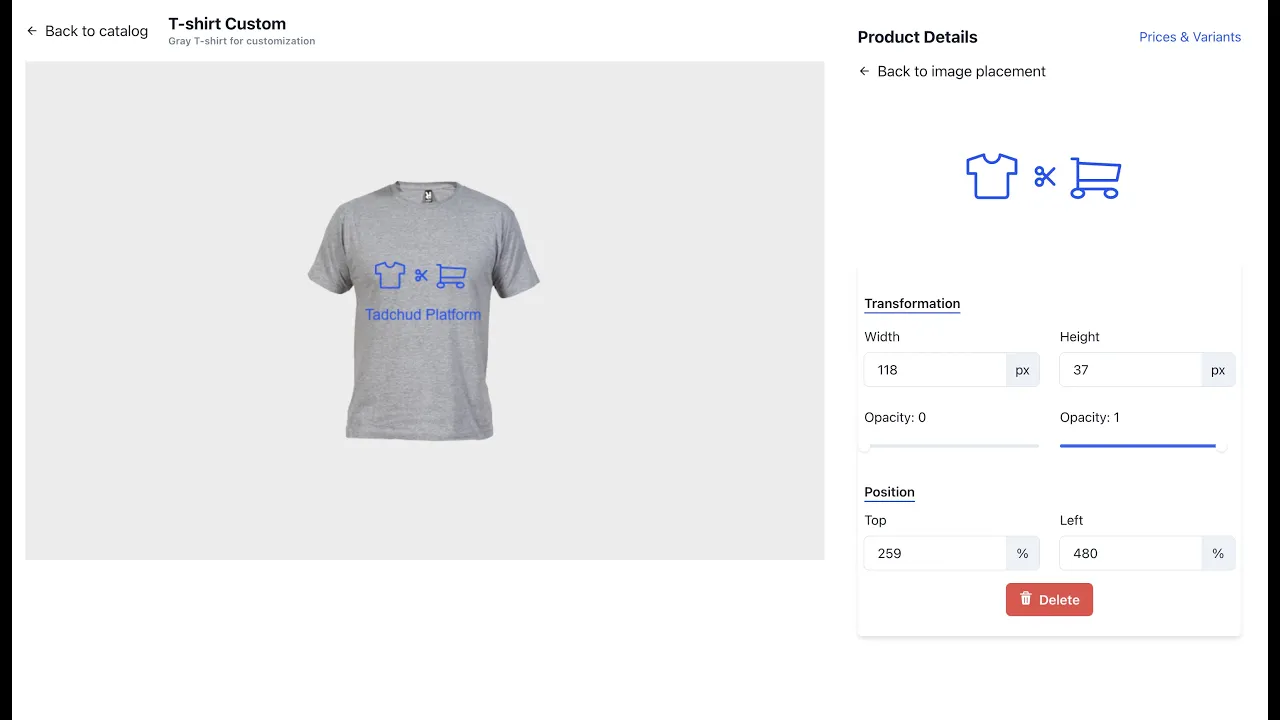Return to the catalog page
The height and width of the screenshot is (720, 1280).
coord(96,31)
